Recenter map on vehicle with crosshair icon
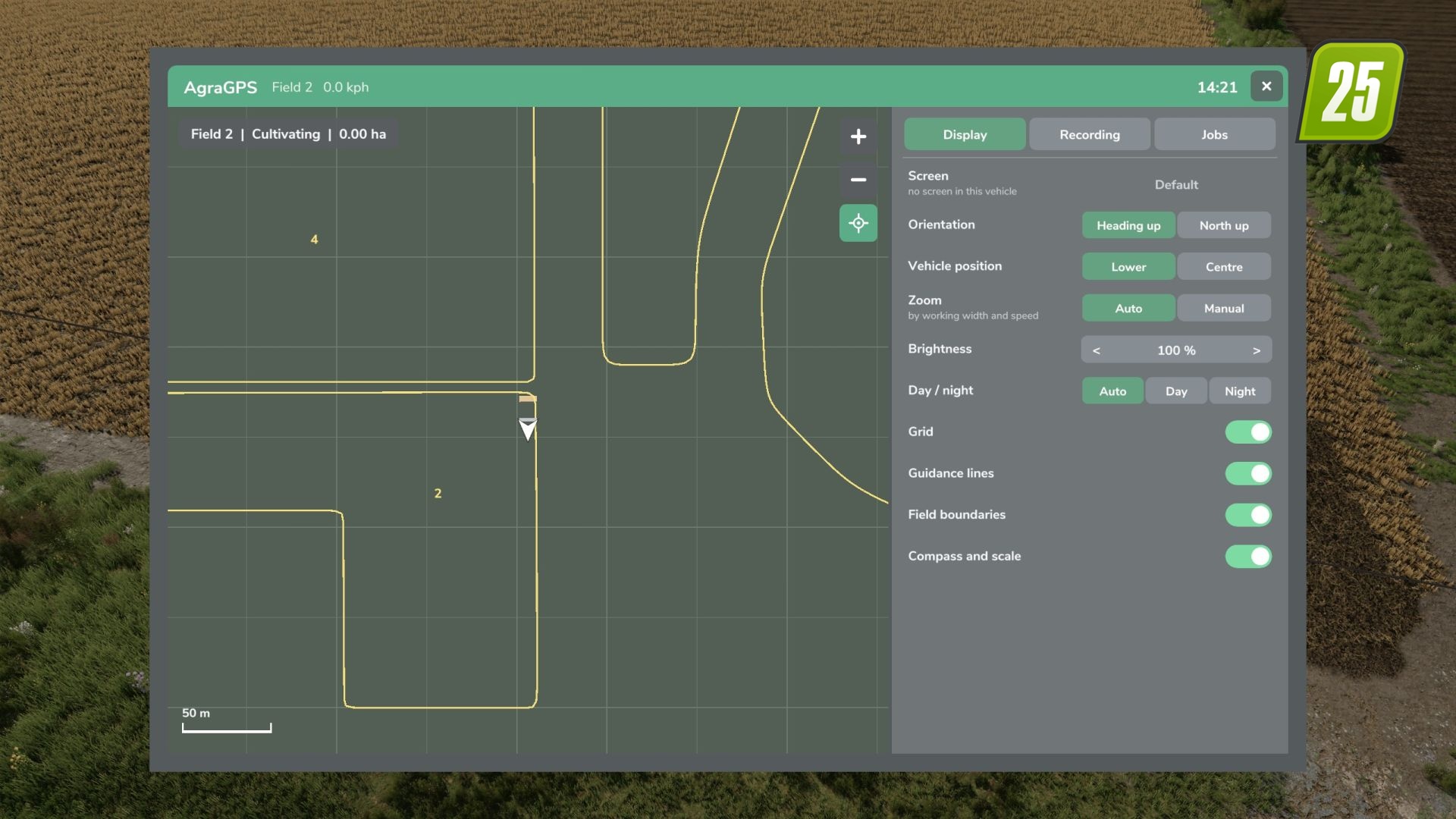This screenshot has width=1456, height=819. (858, 223)
